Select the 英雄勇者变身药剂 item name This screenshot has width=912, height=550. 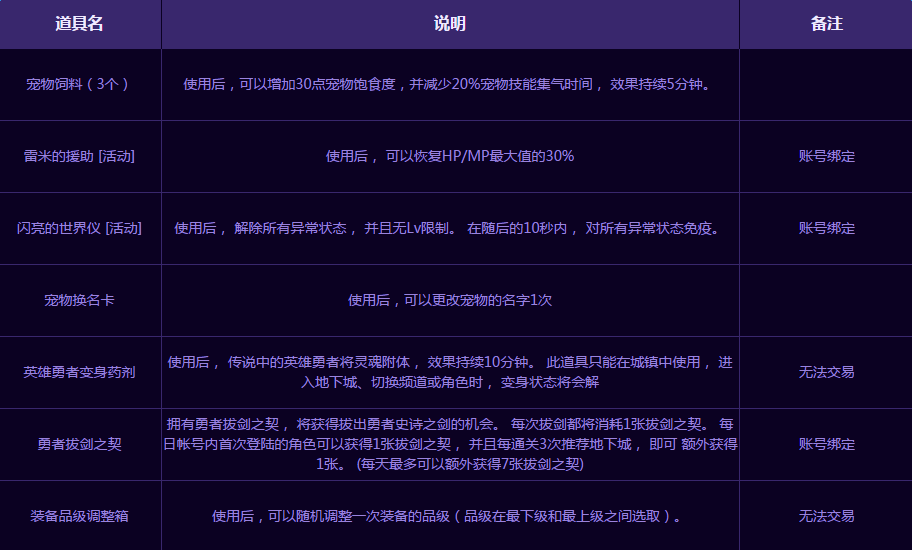(80, 373)
